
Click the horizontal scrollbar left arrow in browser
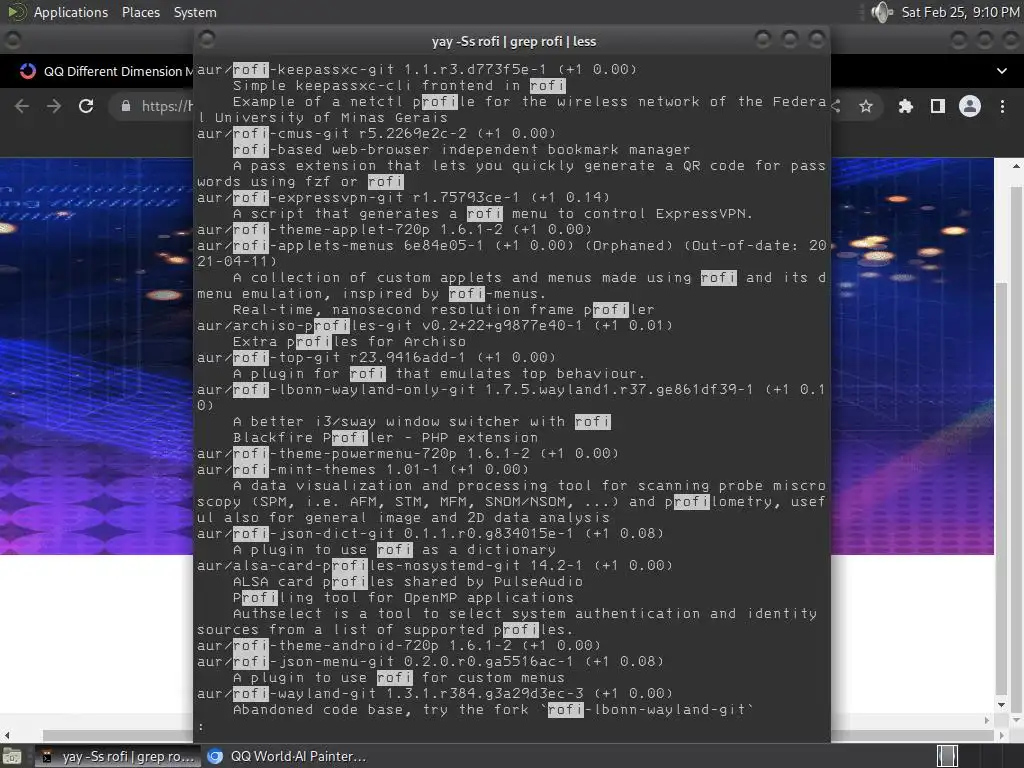click(7, 735)
